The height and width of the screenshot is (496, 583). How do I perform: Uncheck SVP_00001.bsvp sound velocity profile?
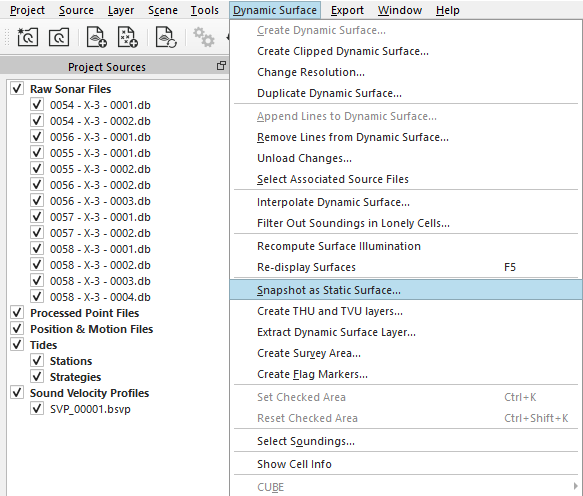click(x=37, y=409)
